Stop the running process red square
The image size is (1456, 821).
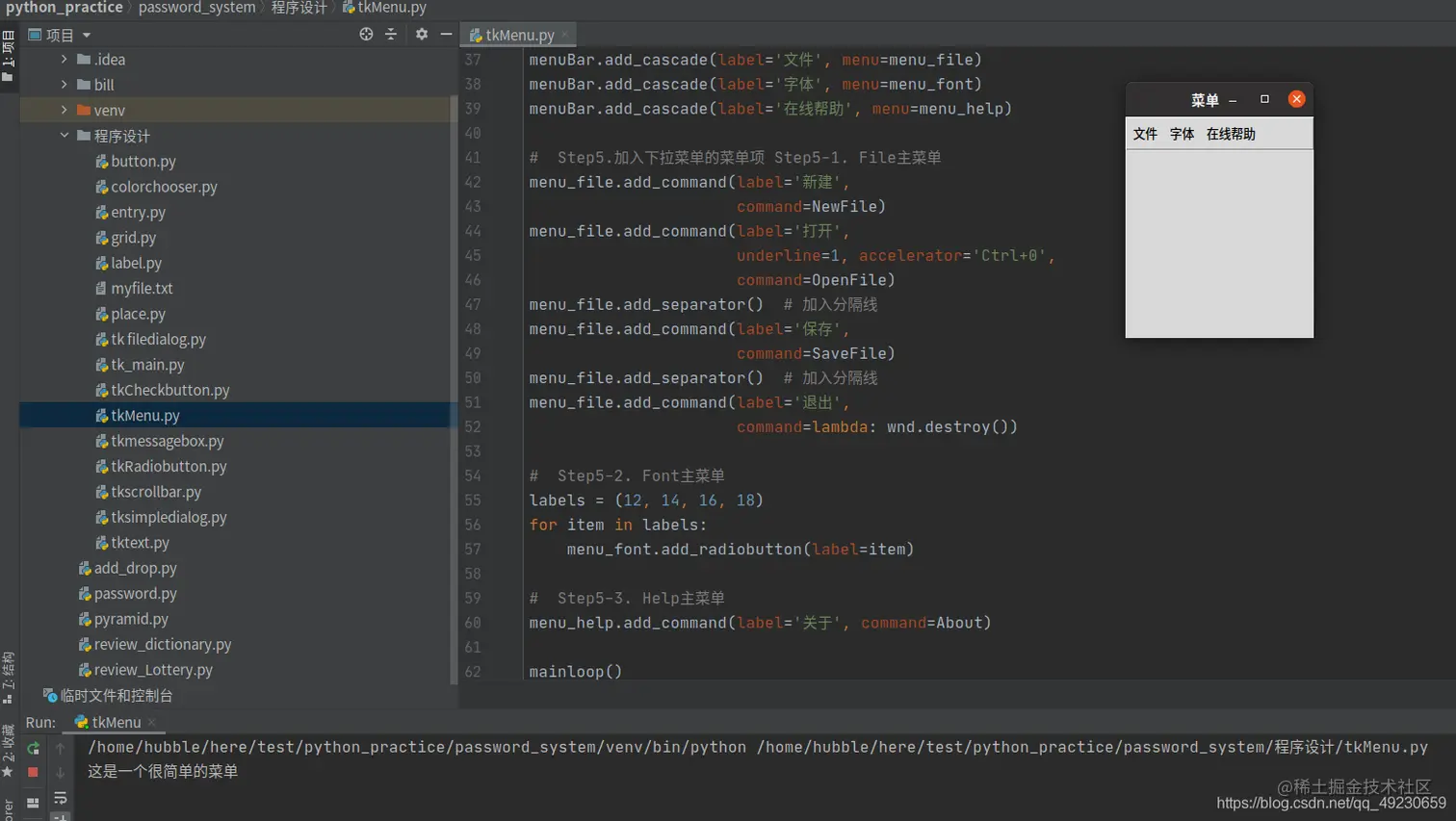click(33, 772)
